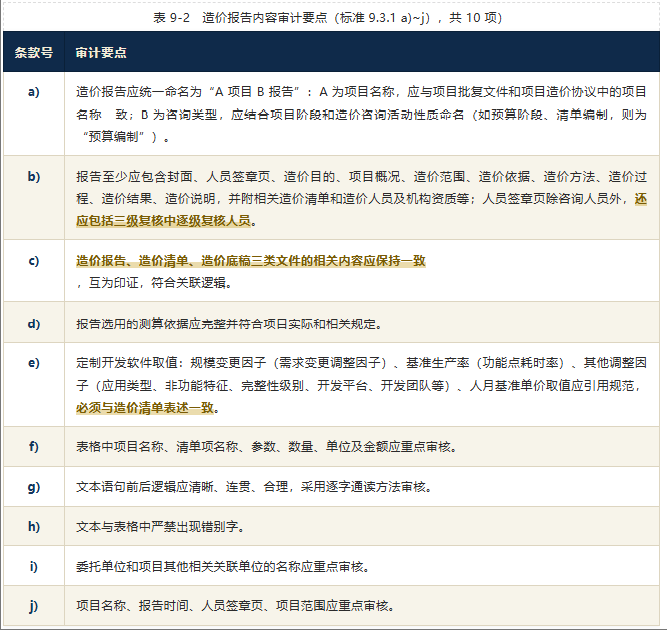Select clause label 'i)'
This screenshot has height=630, width=667.
pos(34,567)
